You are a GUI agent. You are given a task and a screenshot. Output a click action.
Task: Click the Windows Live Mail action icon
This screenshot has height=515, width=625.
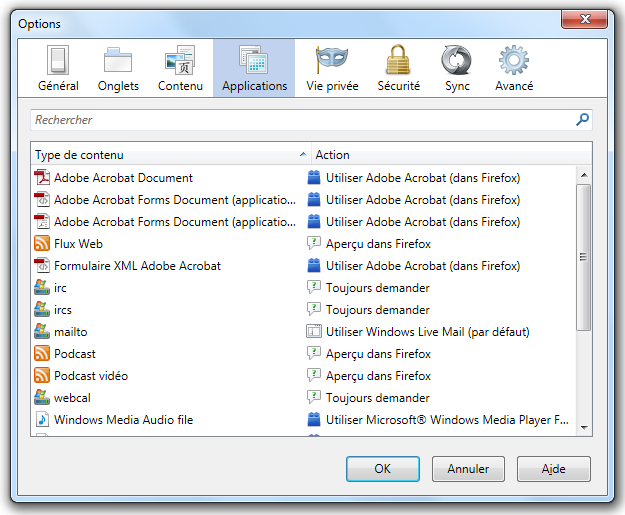coord(314,331)
